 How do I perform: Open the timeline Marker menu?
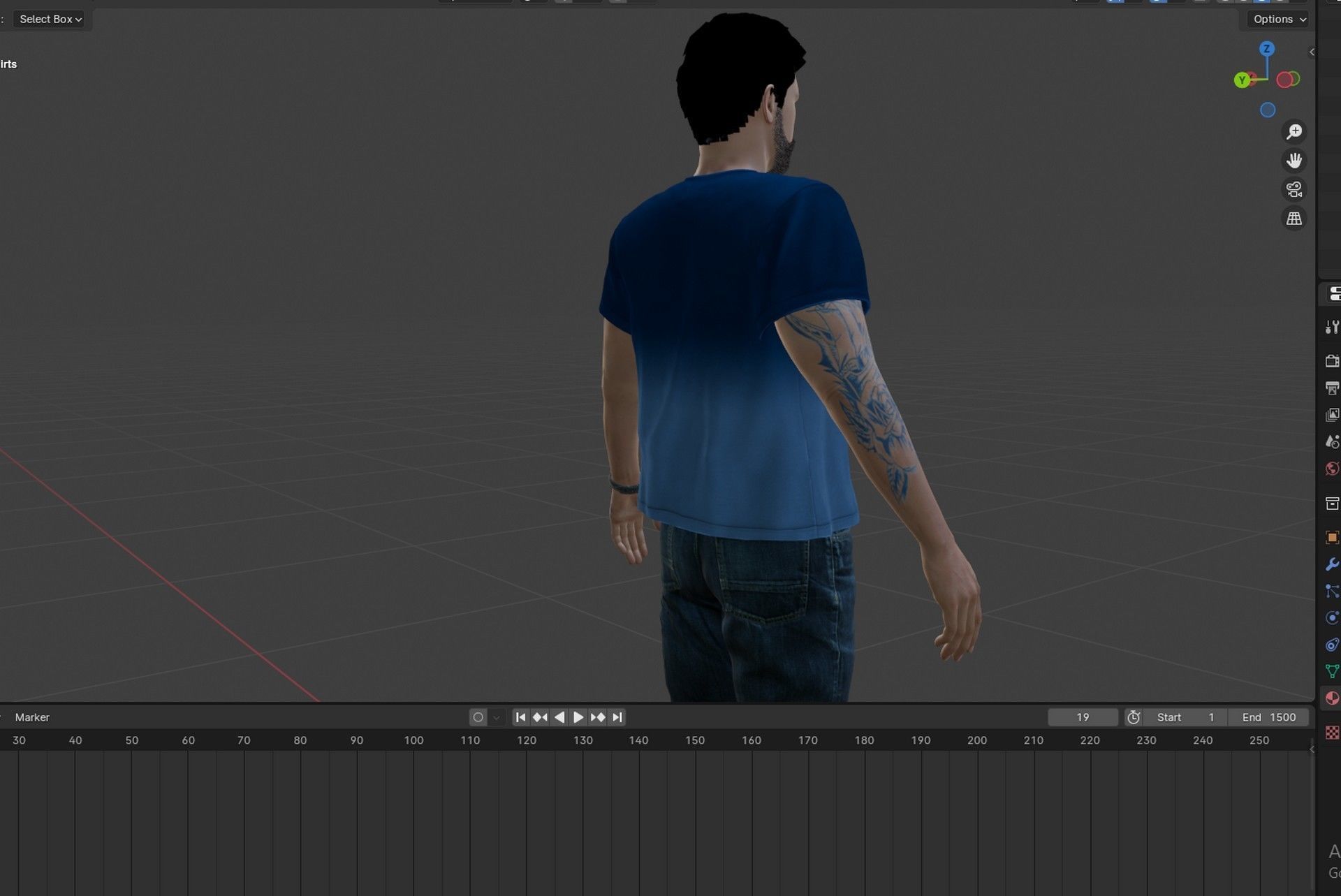point(32,717)
